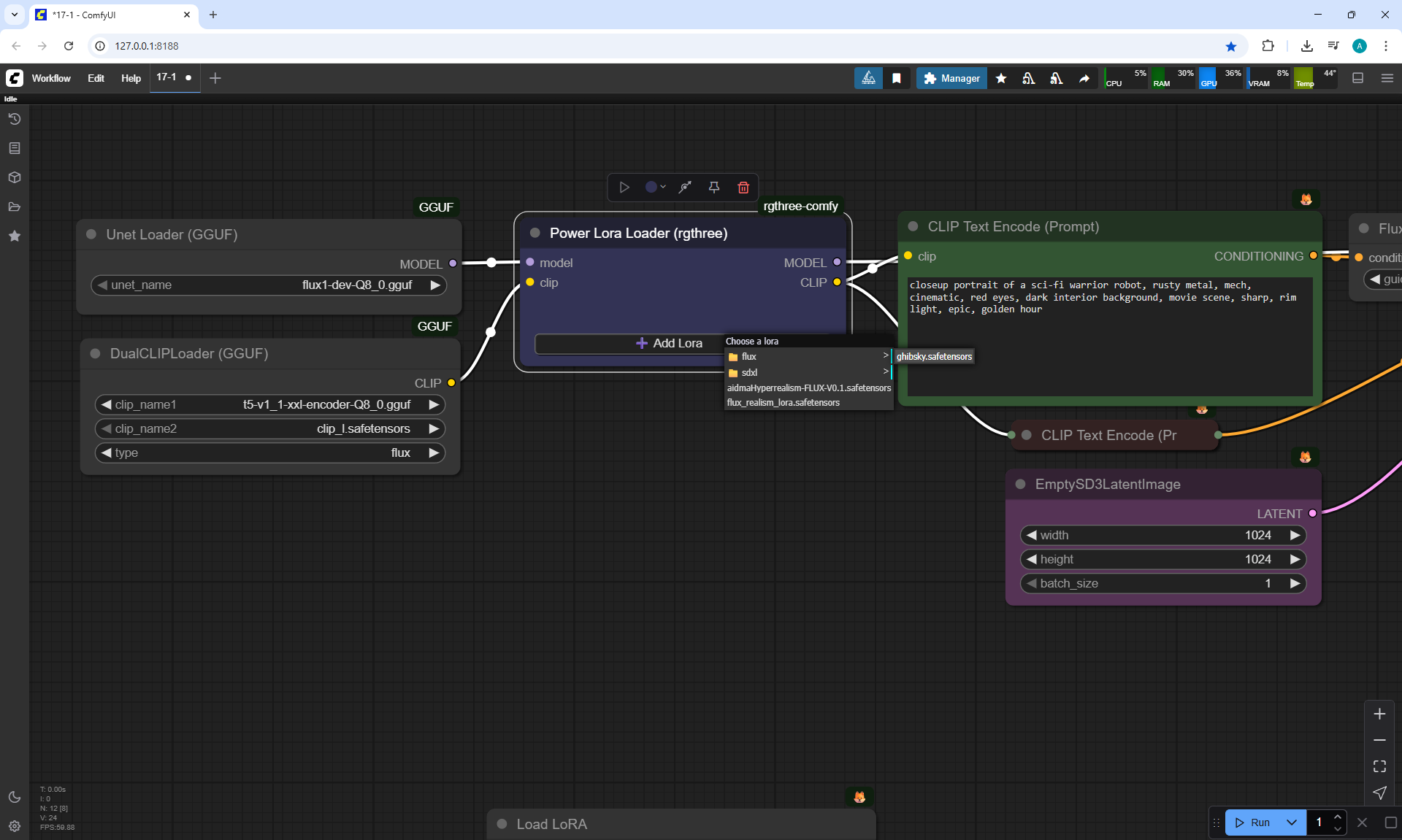
Task: Open the model library cube icon
Action: (x=15, y=177)
